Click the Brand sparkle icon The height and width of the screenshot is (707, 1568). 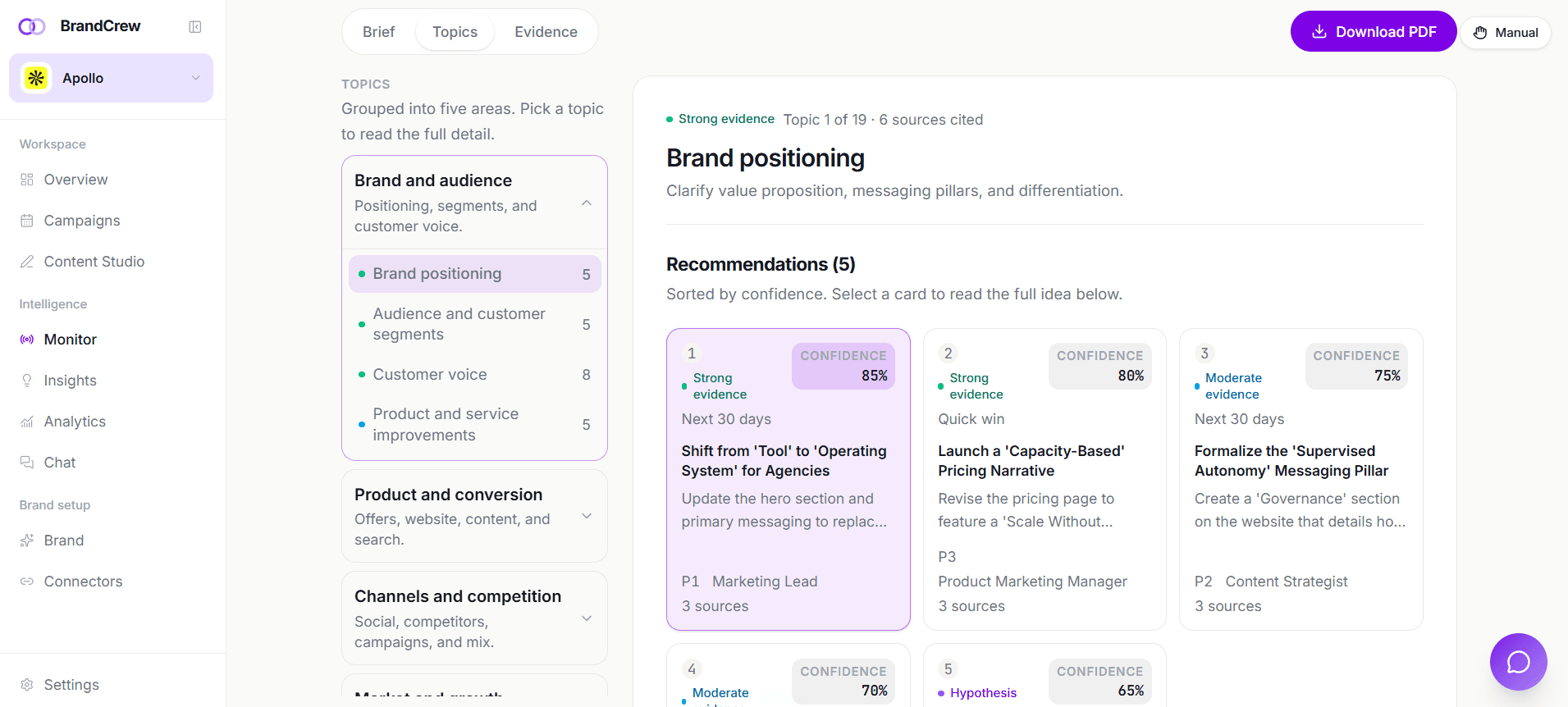pyautogui.click(x=27, y=541)
